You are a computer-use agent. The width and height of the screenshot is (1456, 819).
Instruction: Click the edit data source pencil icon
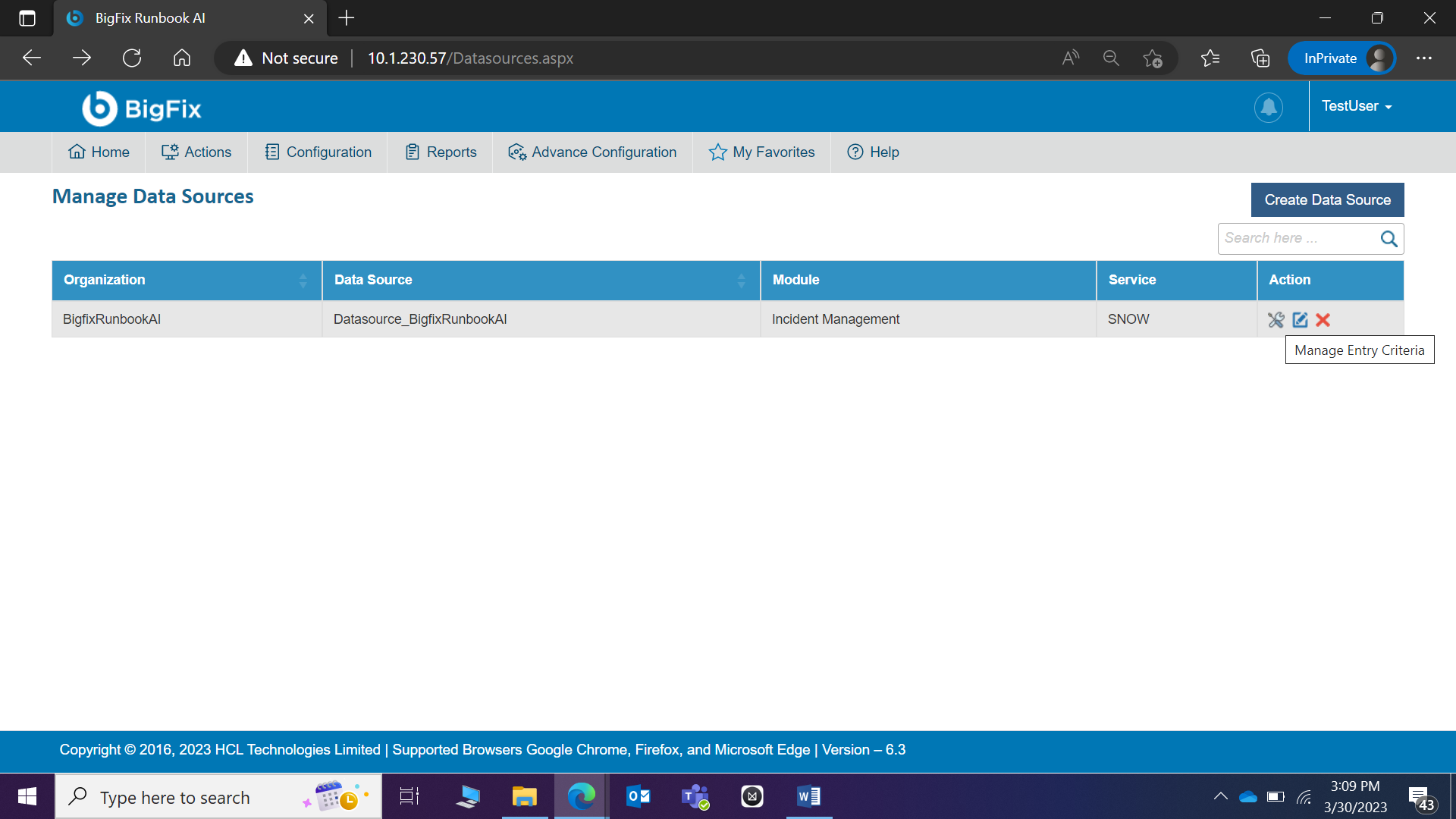[1300, 320]
